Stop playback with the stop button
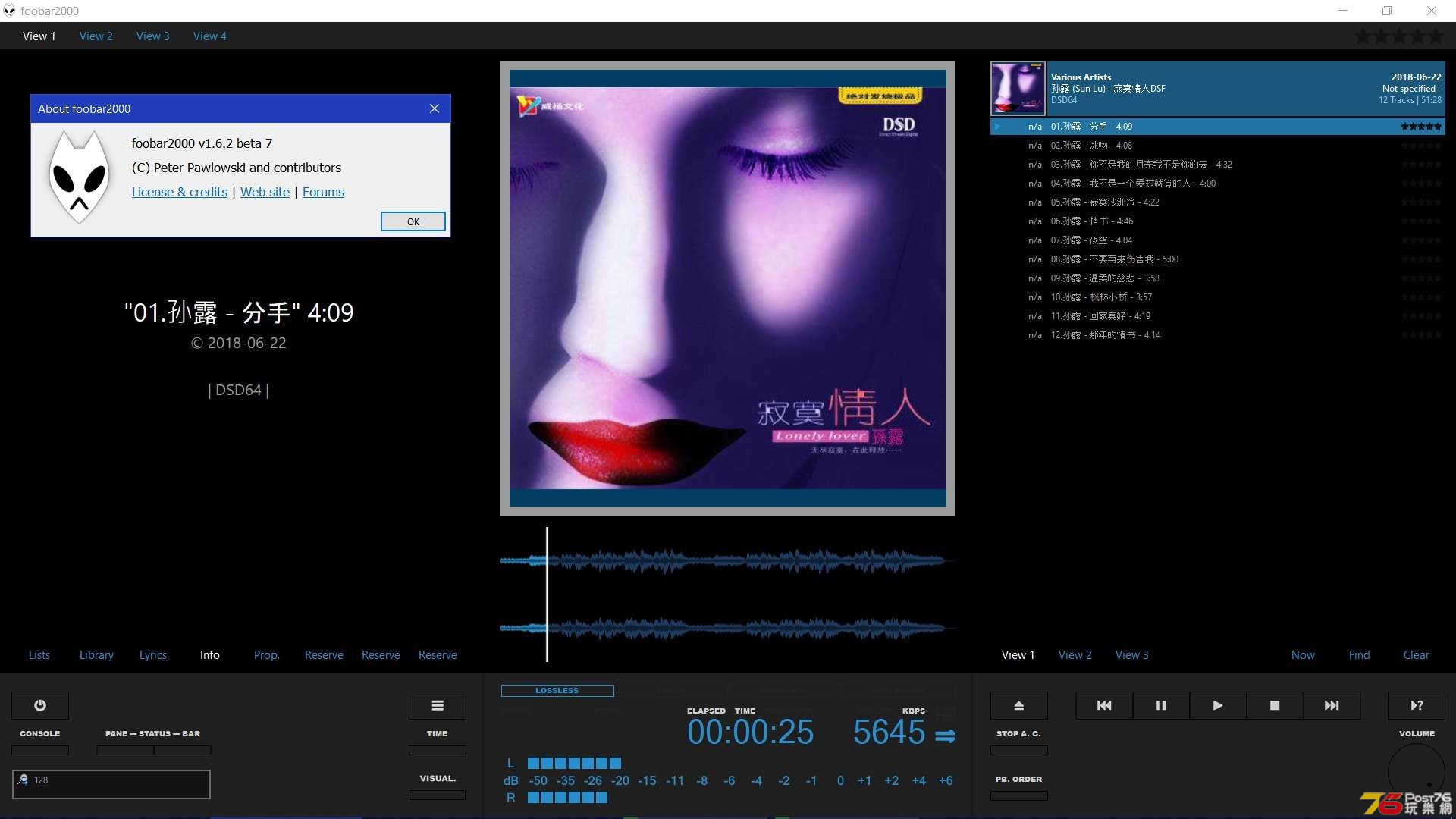This screenshot has height=819, width=1456. [x=1275, y=705]
